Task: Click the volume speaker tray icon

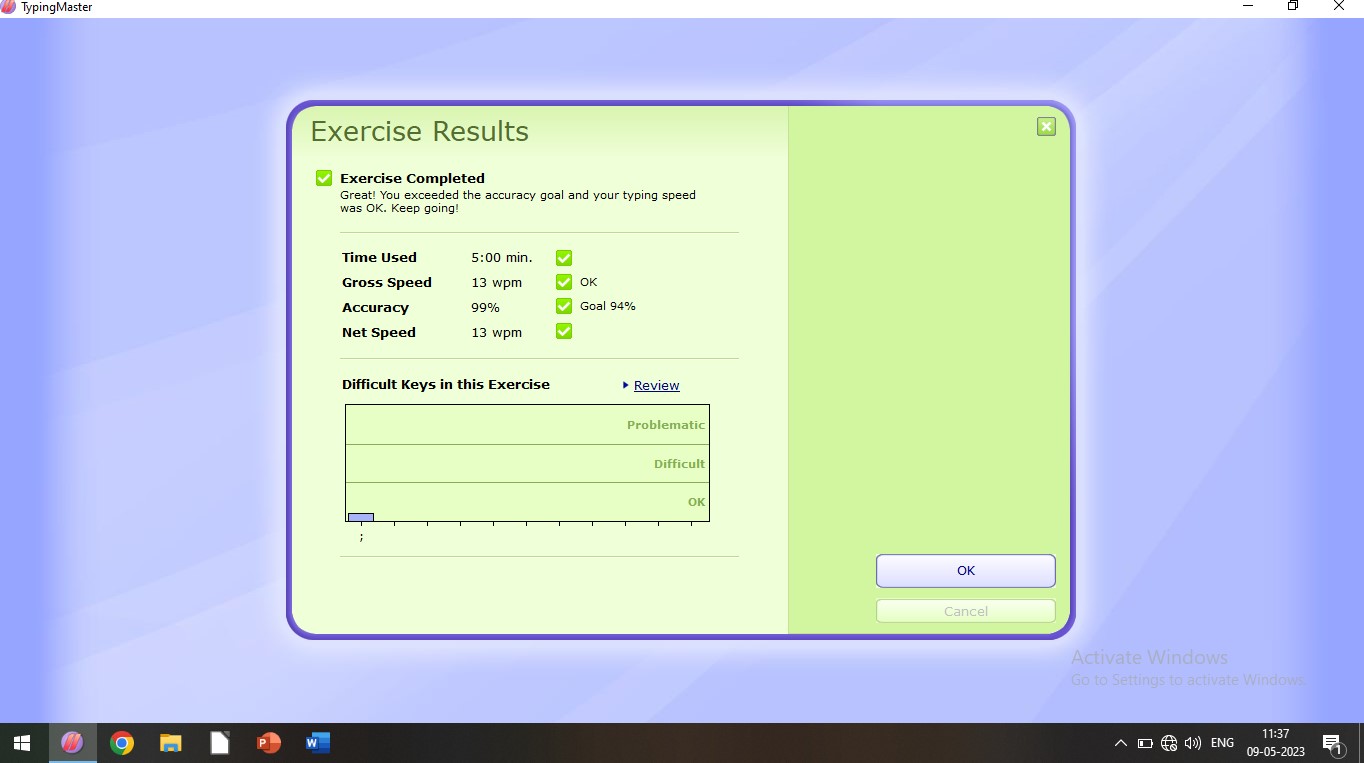Action: pyautogui.click(x=1192, y=743)
